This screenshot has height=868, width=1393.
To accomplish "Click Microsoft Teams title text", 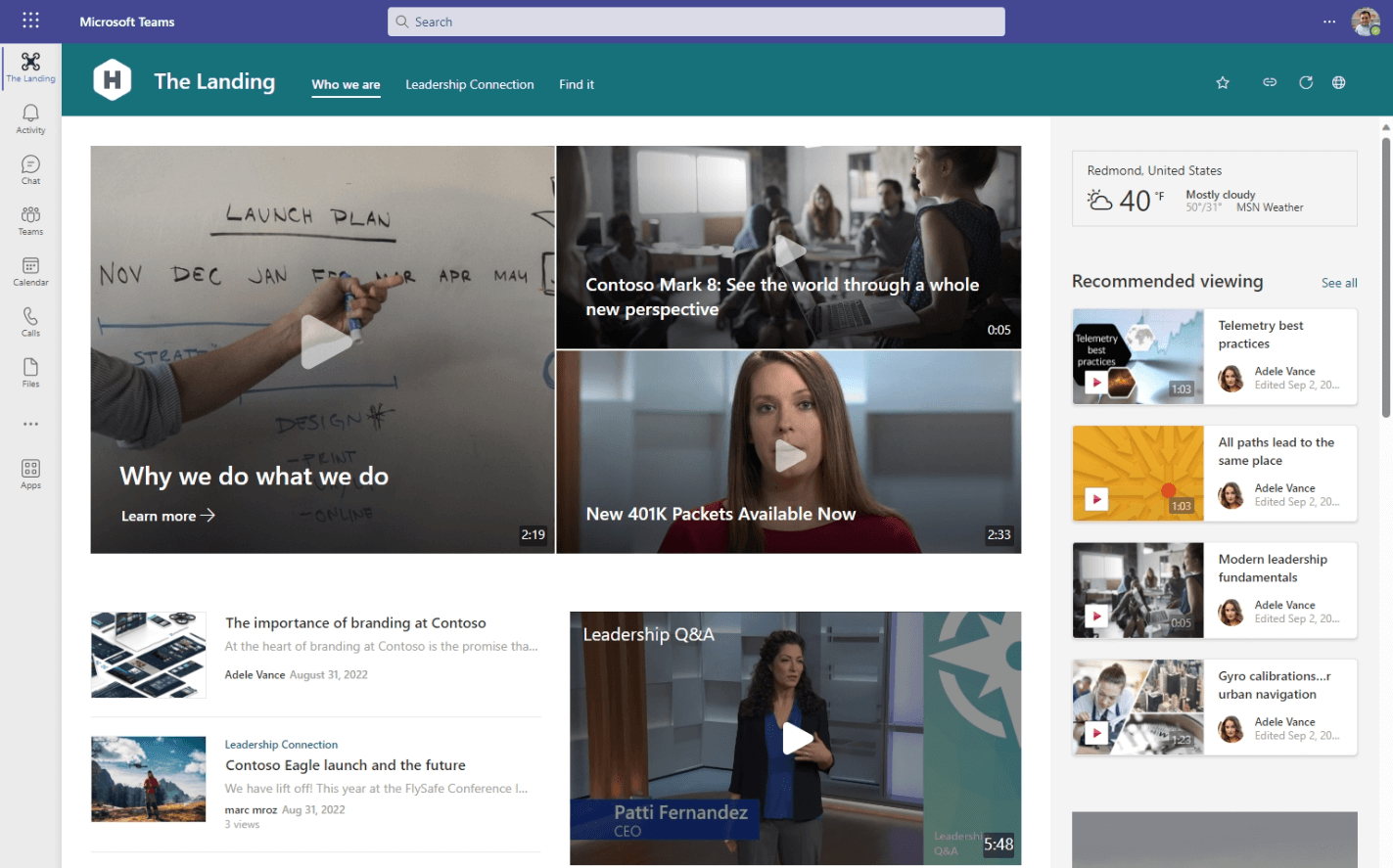I will [127, 22].
